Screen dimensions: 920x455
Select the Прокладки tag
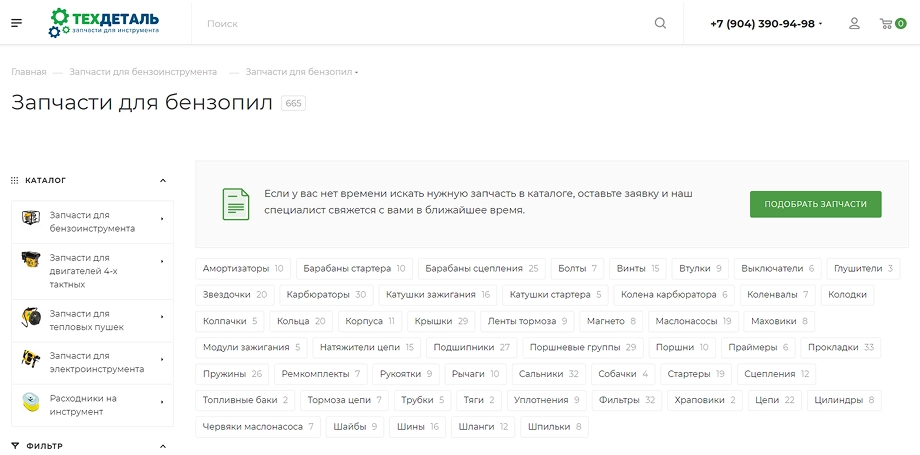pyautogui.click(x=841, y=347)
